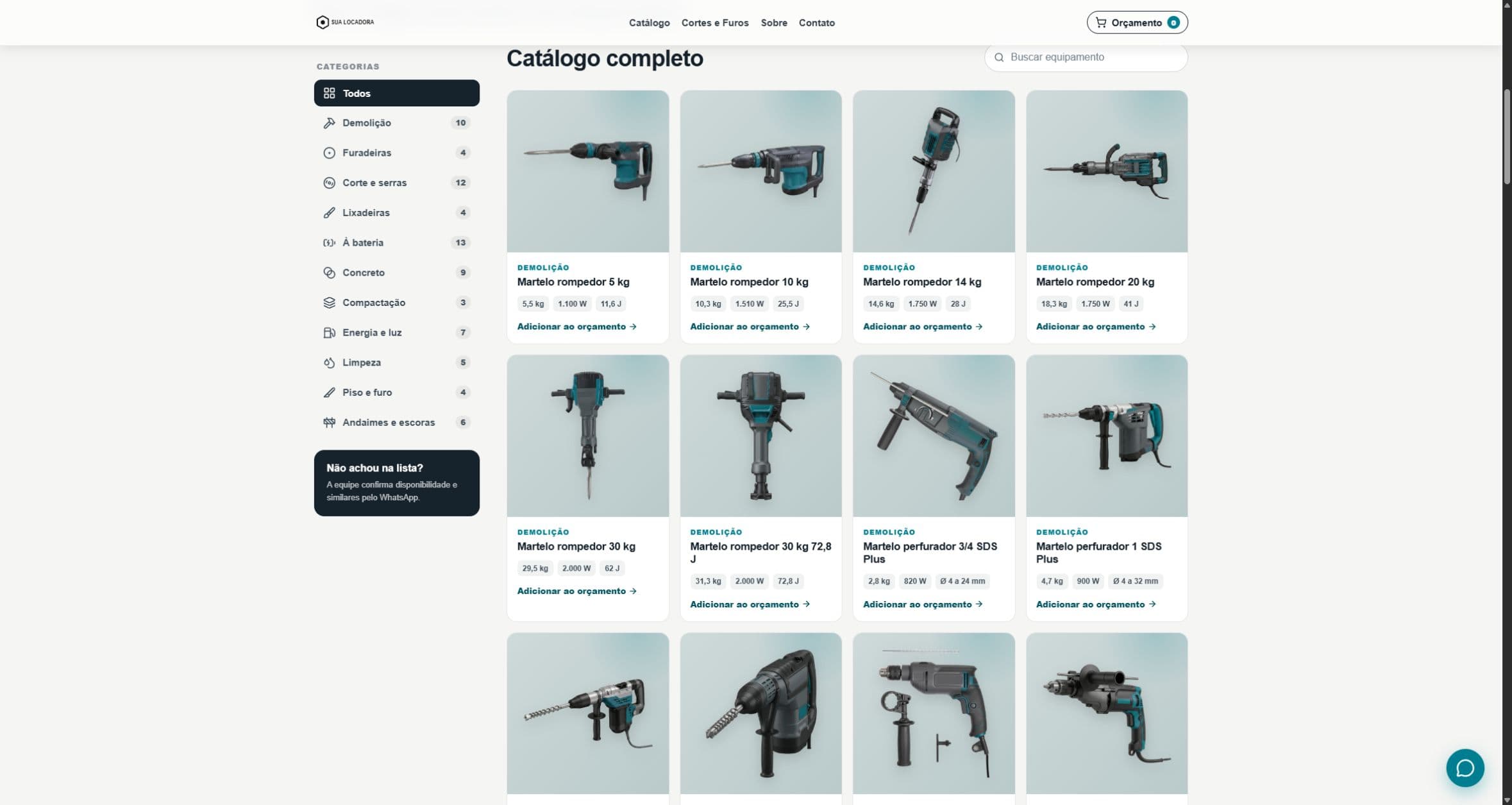Image resolution: width=1512 pixels, height=805 pixels.
Task: Click the fuel icon beside Energia e luz
Action: pyautogui.click(x=329, y=332)
